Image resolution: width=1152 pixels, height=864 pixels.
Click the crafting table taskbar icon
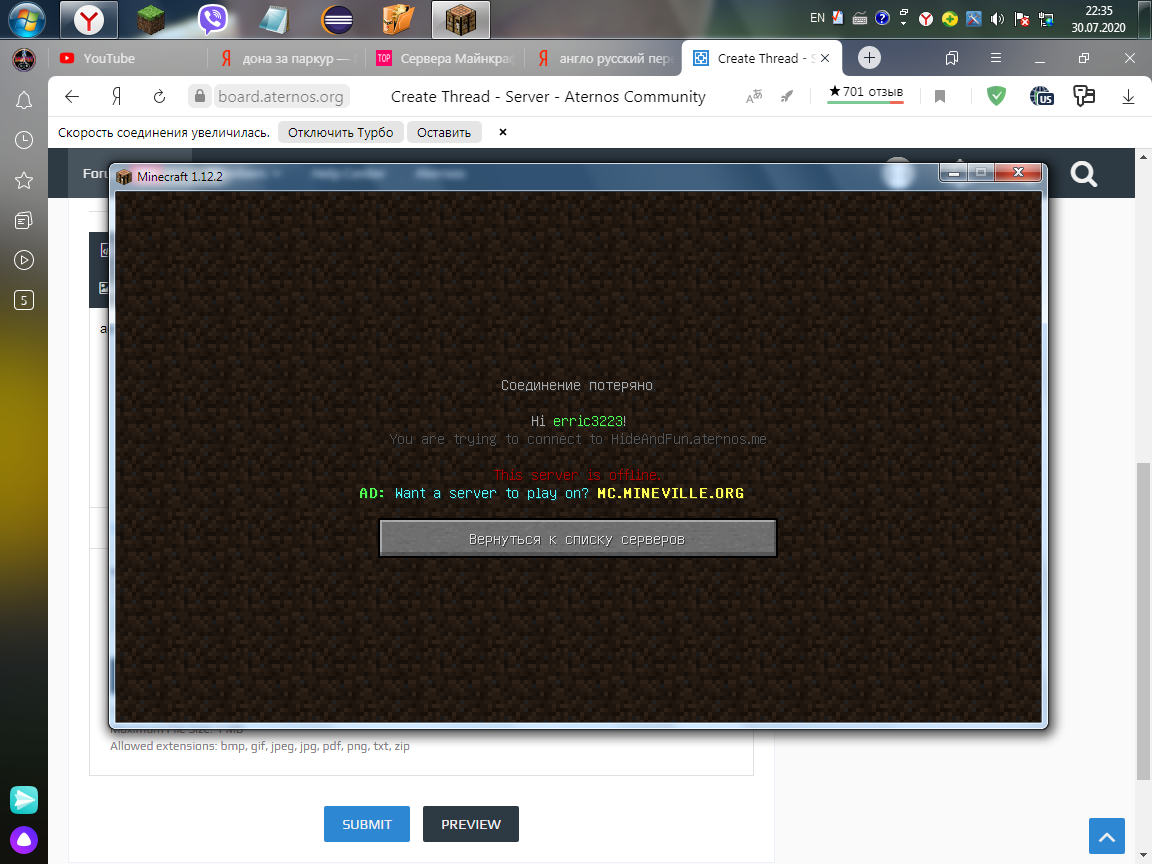pos(461,20)
